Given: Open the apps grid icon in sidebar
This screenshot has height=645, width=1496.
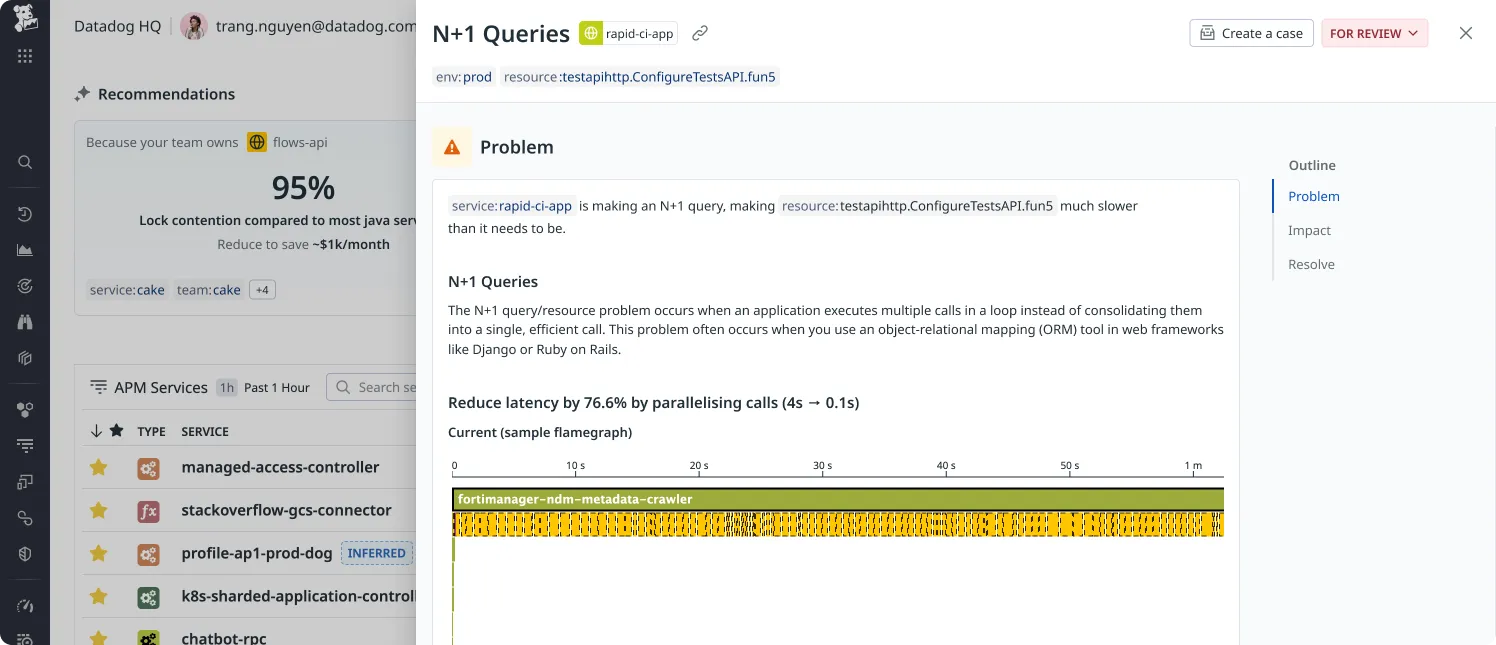Looking at the screenshot, I should [x=25, y=56].
